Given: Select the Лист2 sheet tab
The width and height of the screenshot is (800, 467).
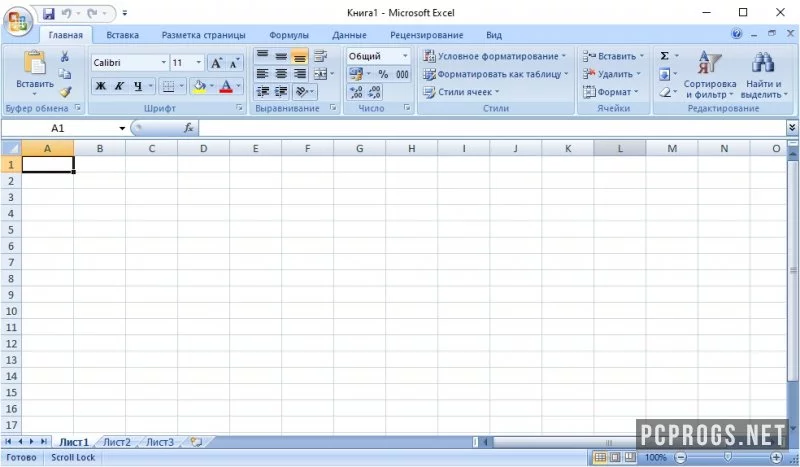Looking at the screenshot, I should 117,442.
